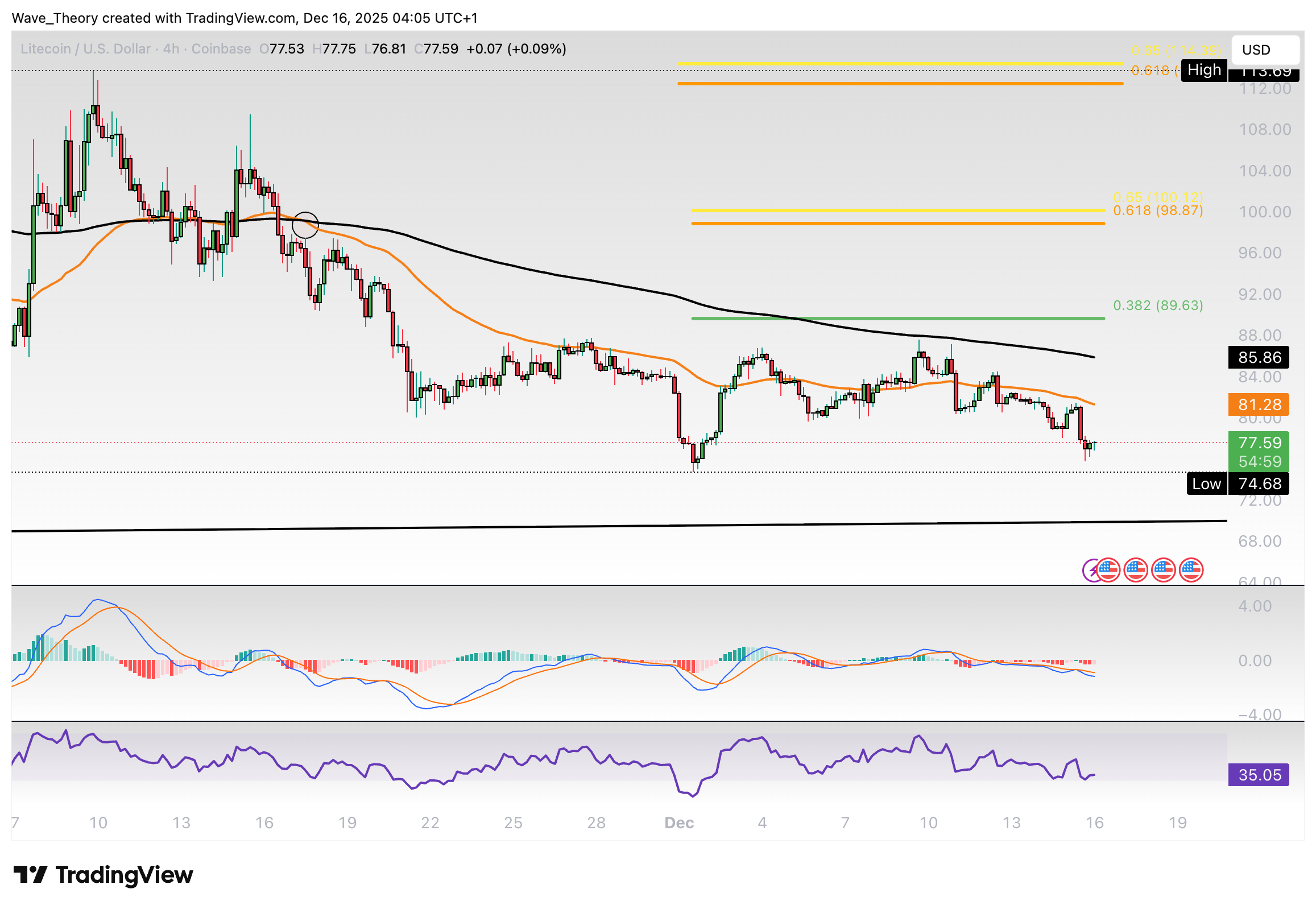Click the third US flag event icon
Screen dimensions: 1316x909
pos(1164,570)
